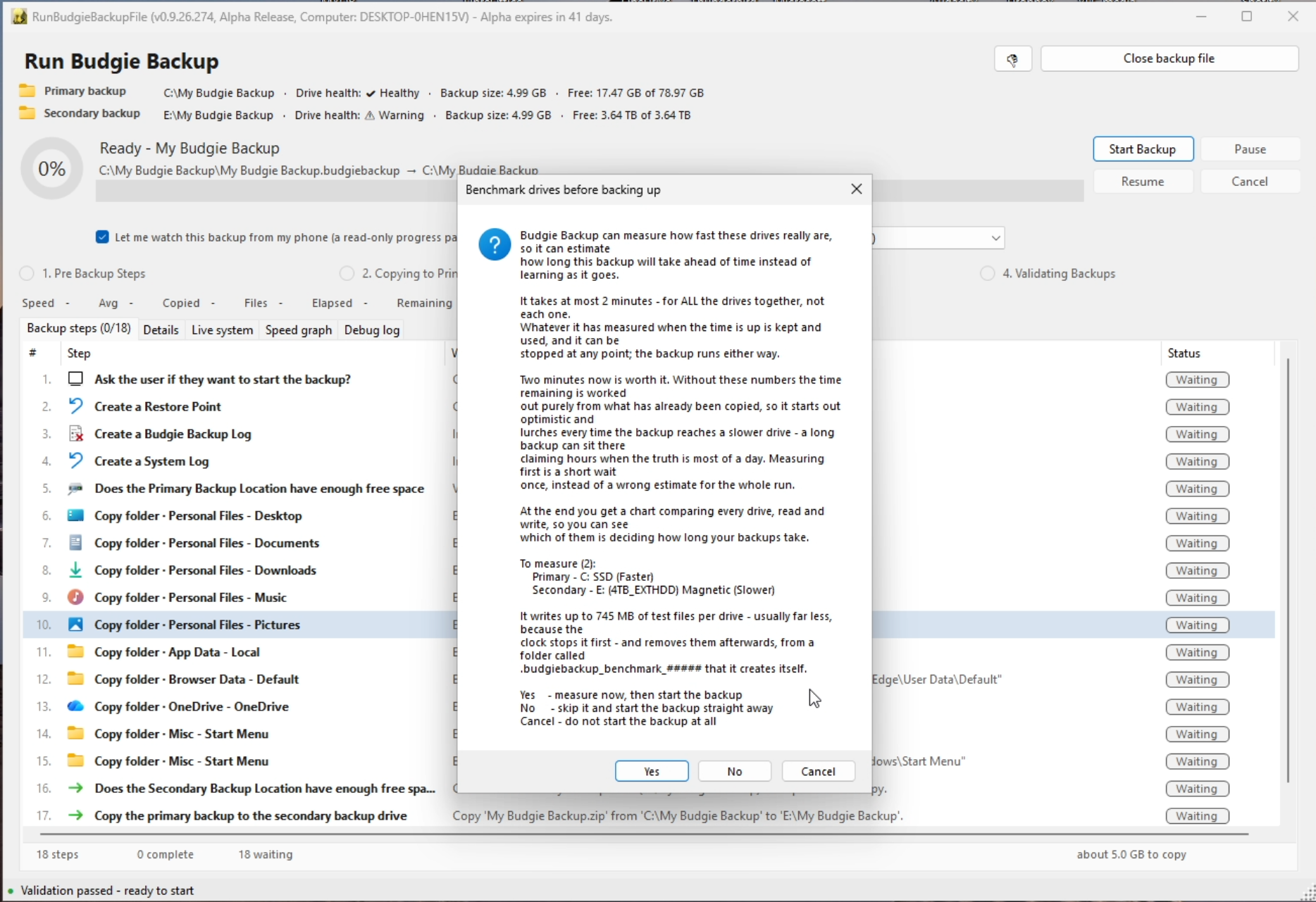Image resolution: width=1316 pixels, height=902 pixels.
Task: Click No to skip the benchmark
Action: (x=735, y=771)
